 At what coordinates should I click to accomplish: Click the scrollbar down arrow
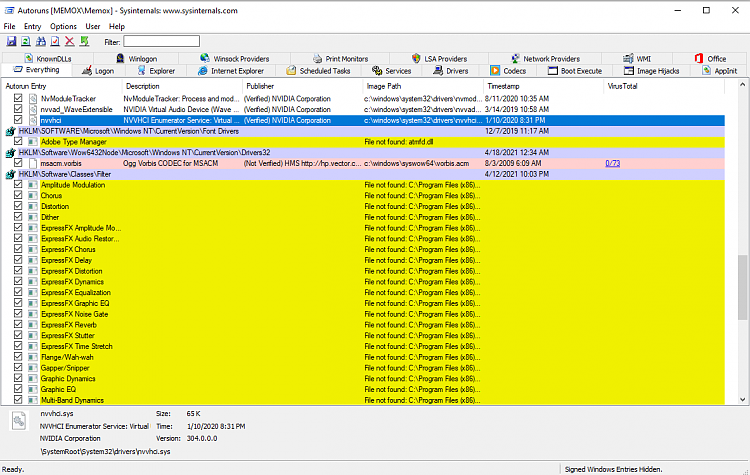click(x=742, y=399)
